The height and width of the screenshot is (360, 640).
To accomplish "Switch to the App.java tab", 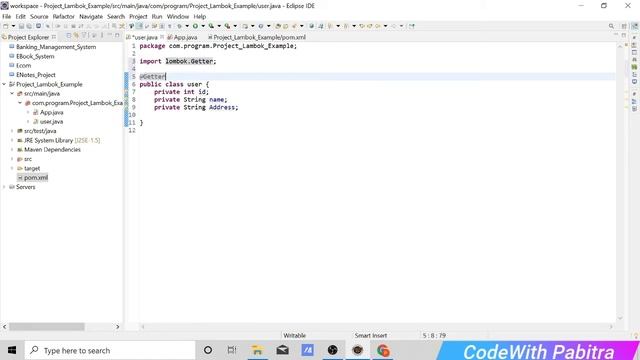I will coord(182,37).
